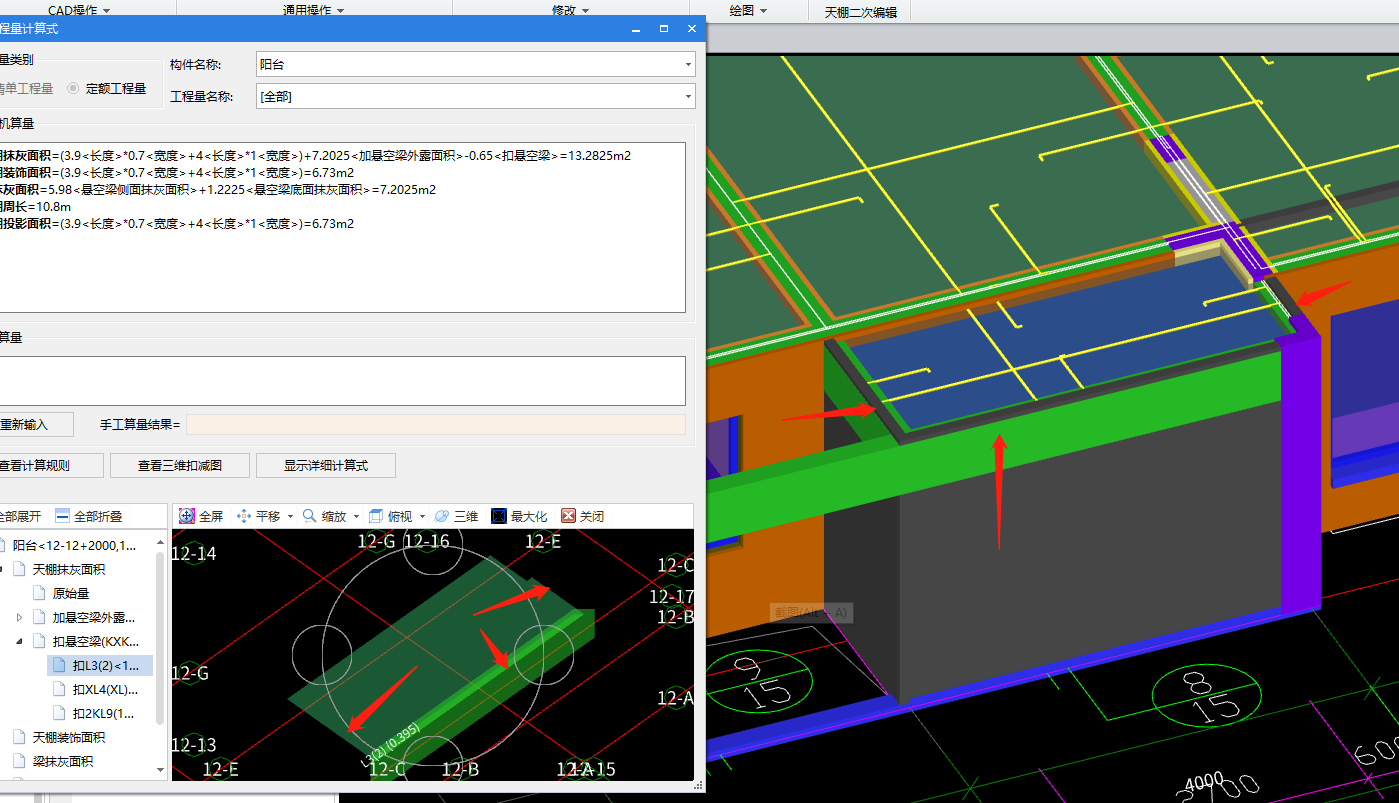Screen dimensions: 1399x803
Task: Click page icon of 原始量 node
Action: (x=39, y=593)
